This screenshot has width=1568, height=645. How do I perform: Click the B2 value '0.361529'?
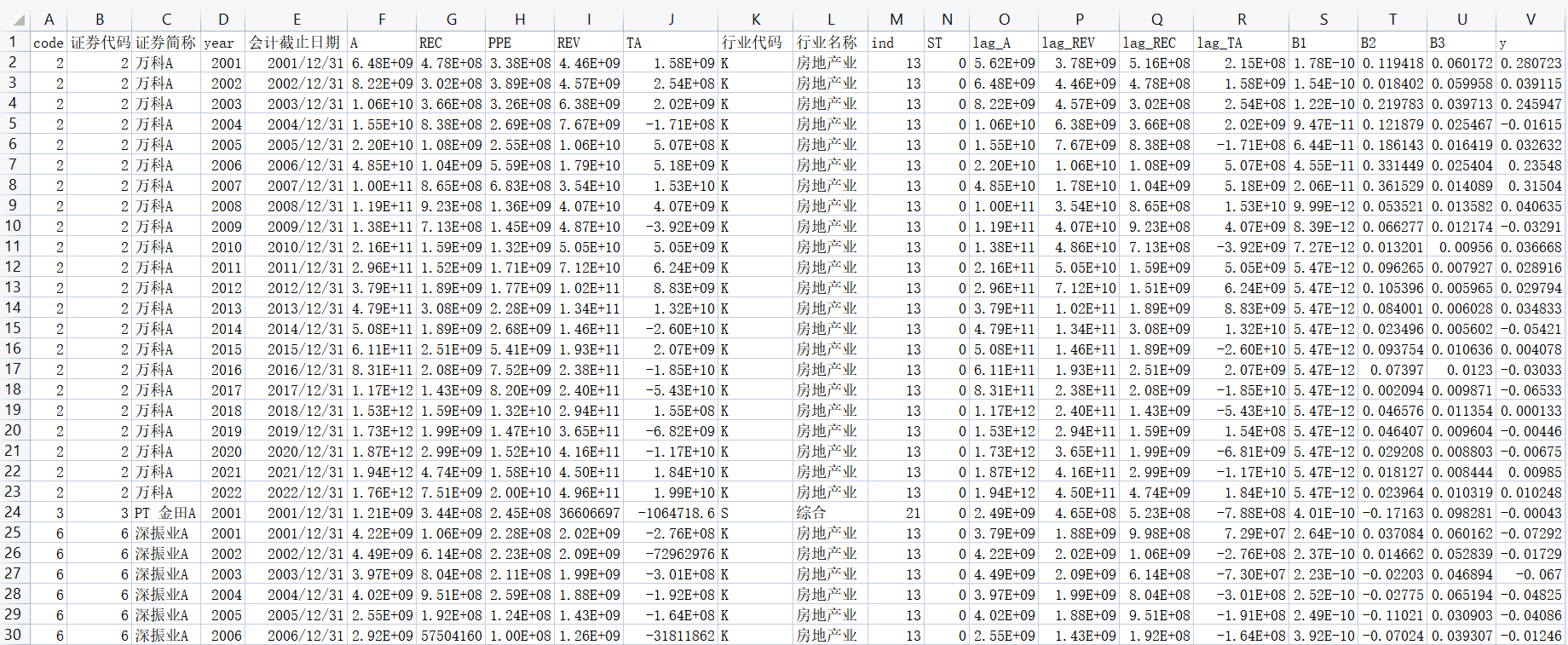coord(1392,186)
